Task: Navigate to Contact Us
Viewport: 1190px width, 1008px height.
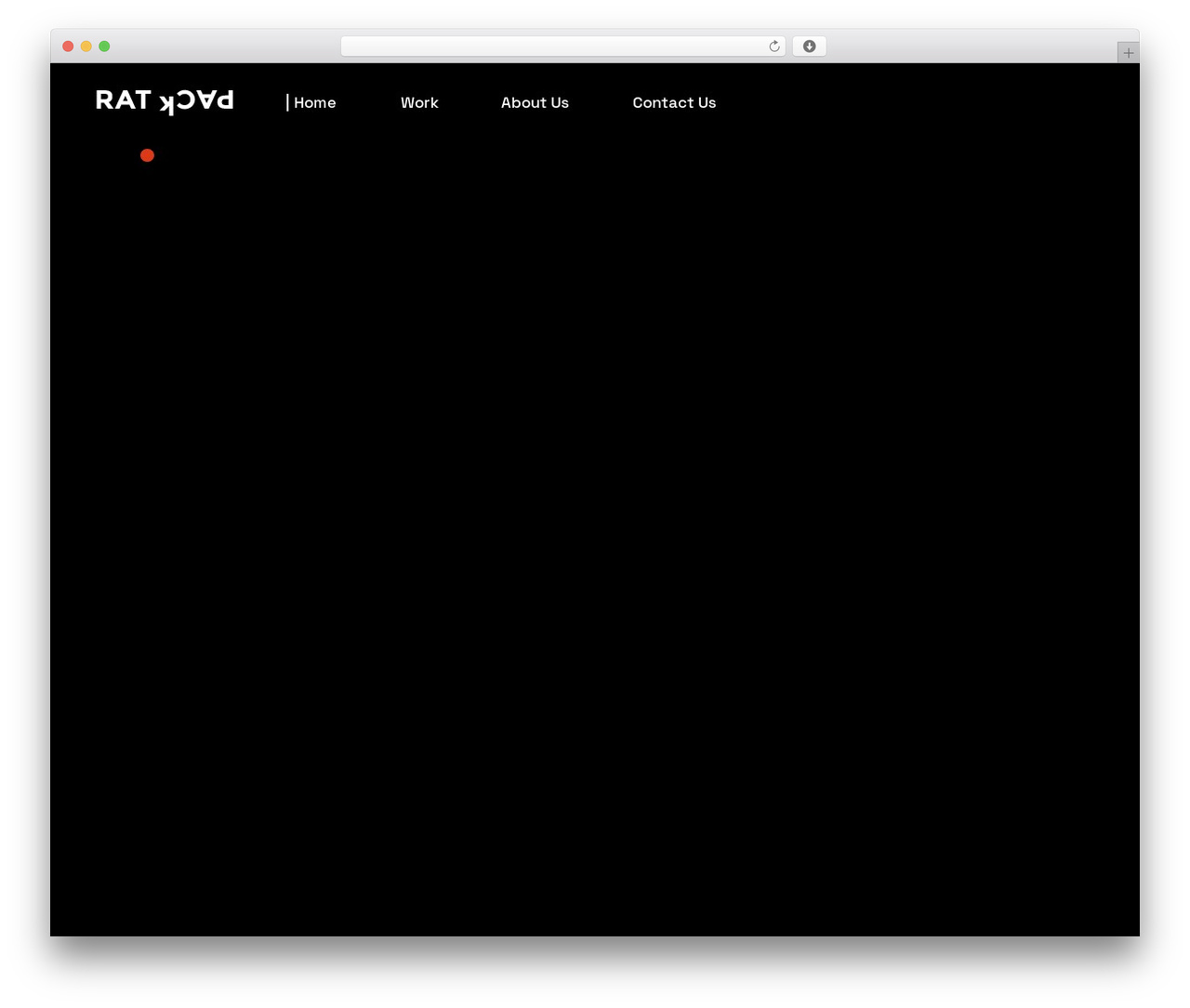Action: pyautogui.click(x=674, y=102)
